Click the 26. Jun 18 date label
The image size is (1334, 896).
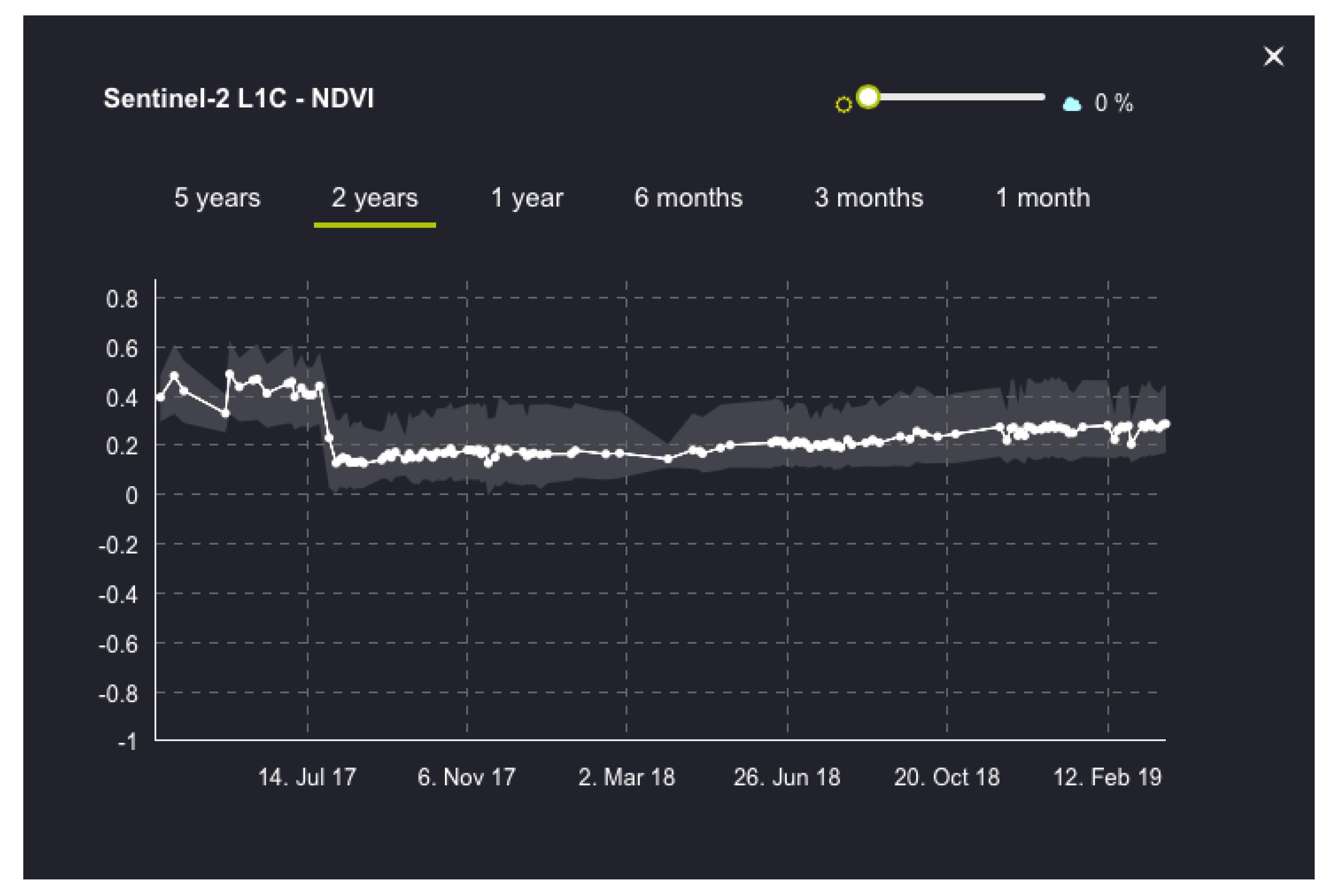tap(787, 777)
